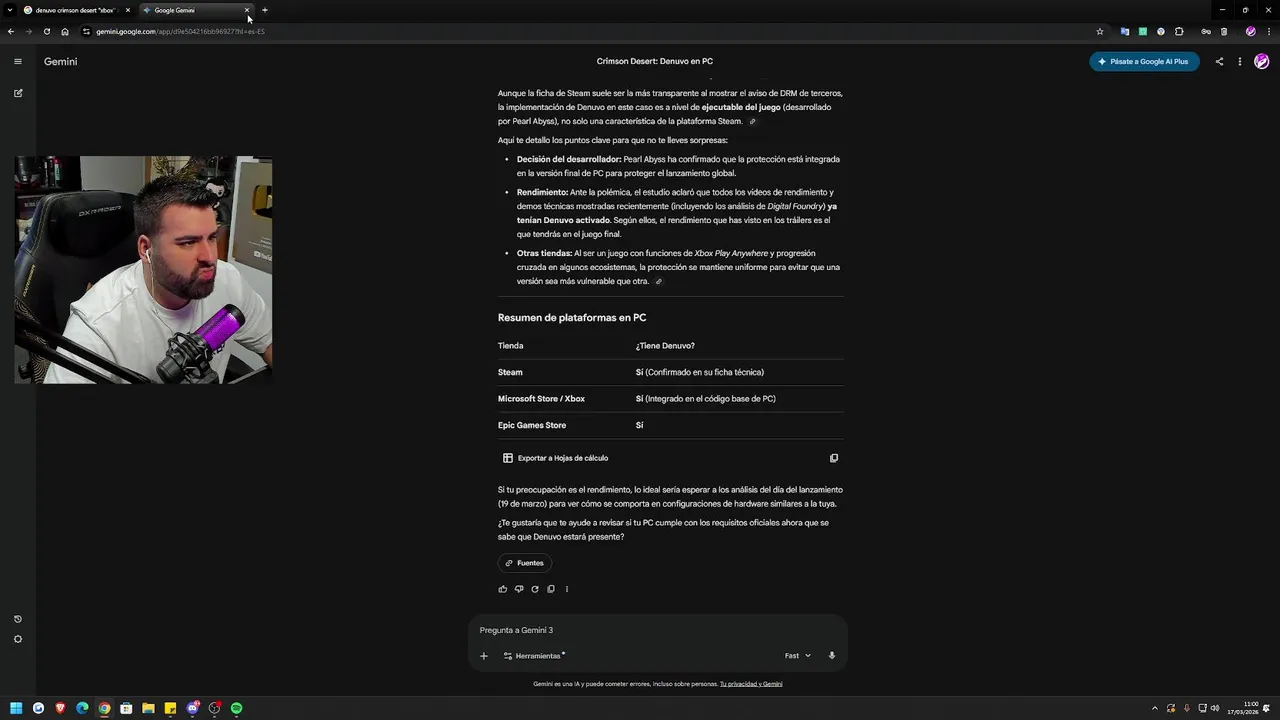Open the Google account avatar in Gemini header
The image size is (1280, 720).
pos(1262,61)
